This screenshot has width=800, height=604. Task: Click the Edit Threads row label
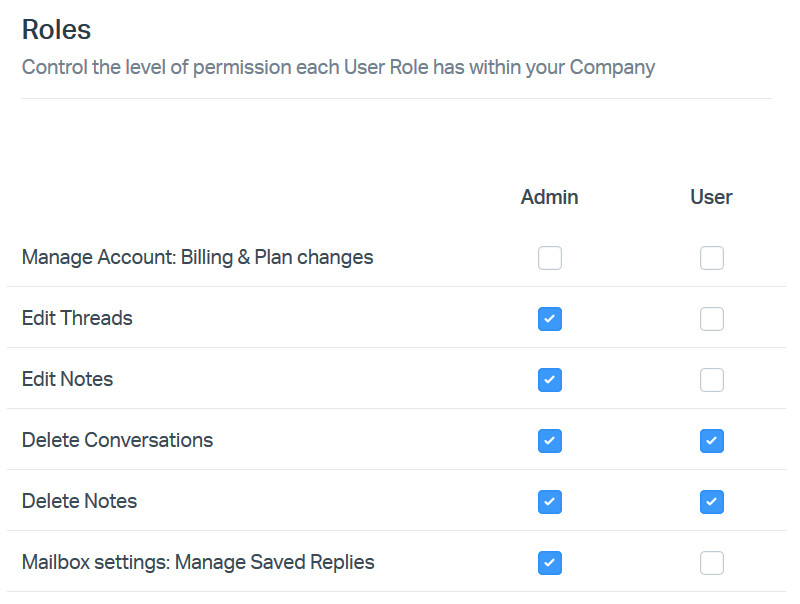point(77,318)
